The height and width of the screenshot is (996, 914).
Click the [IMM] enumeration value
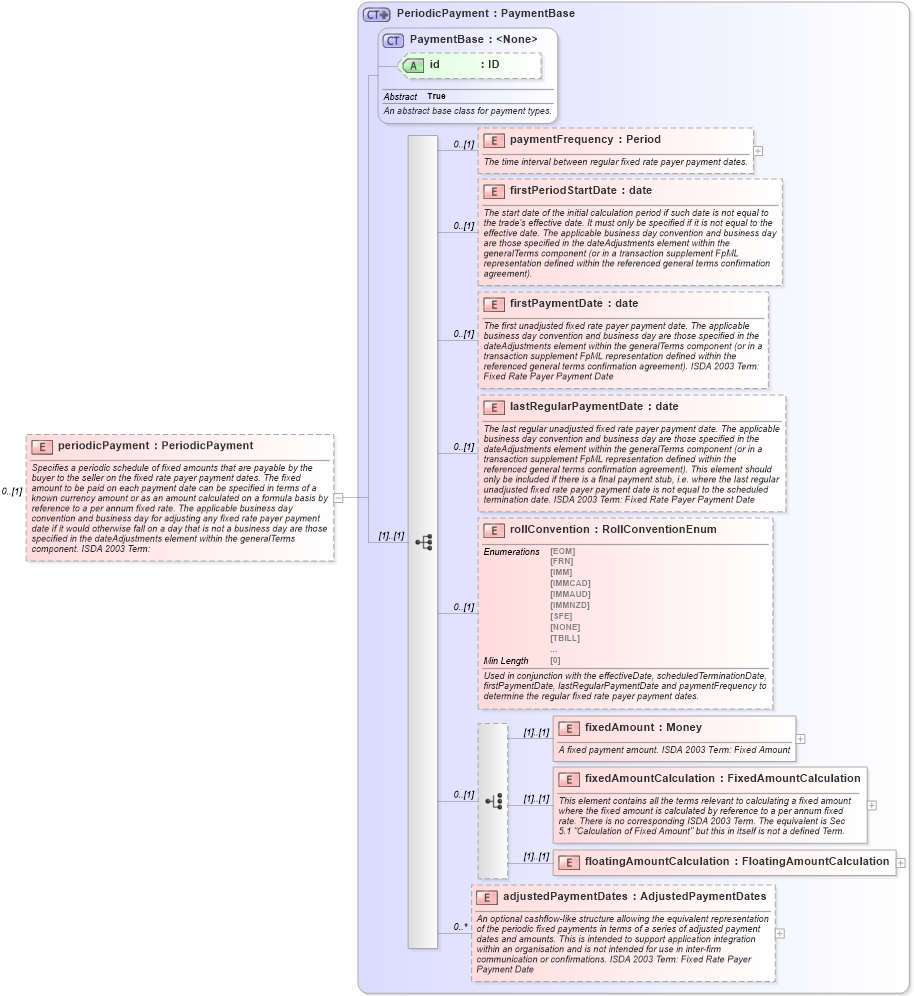click(561, 572)
